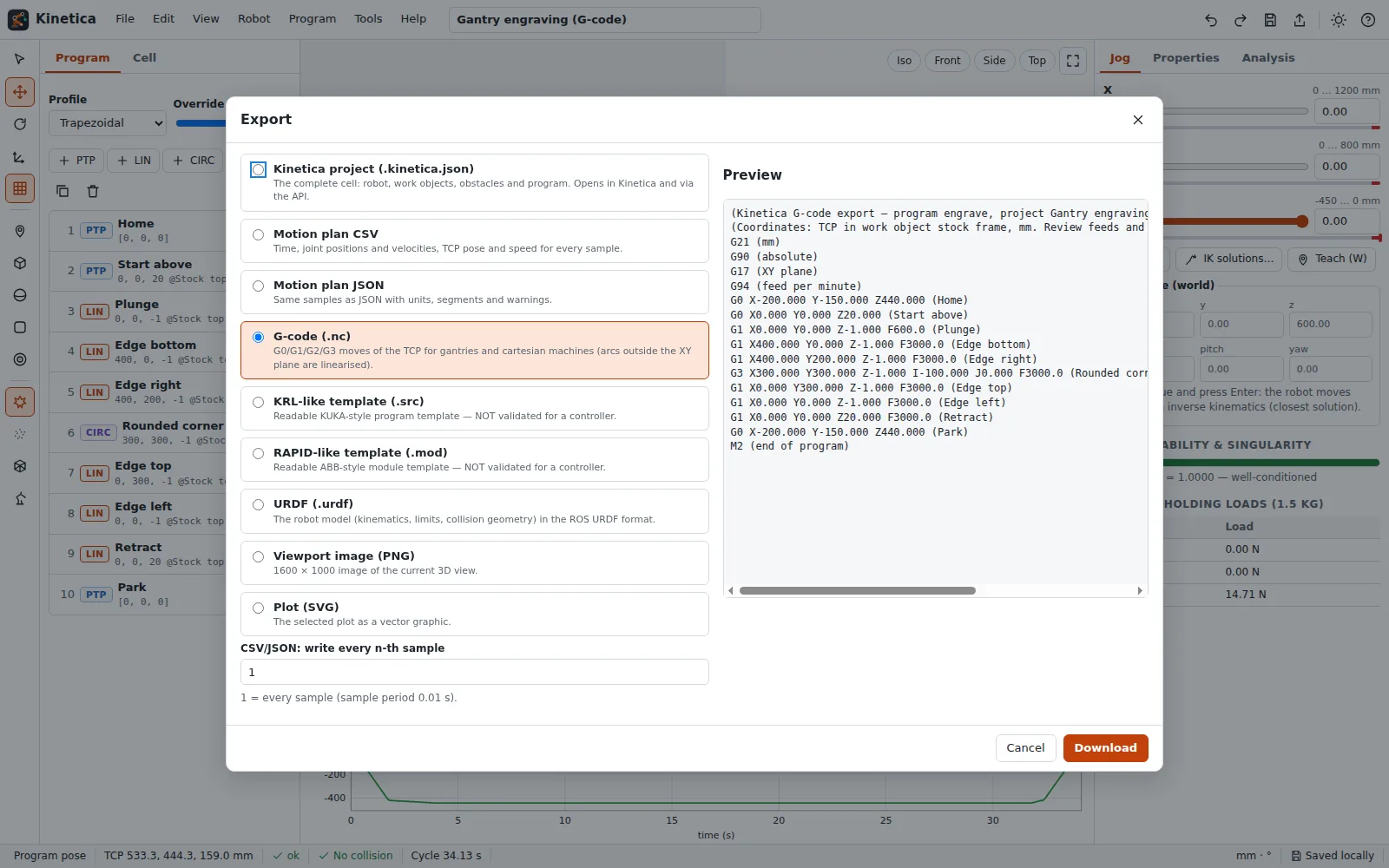Duplicate the selected step with the copy icon
The height and width of the screenshot is (868, 1389).
(63, 191)
